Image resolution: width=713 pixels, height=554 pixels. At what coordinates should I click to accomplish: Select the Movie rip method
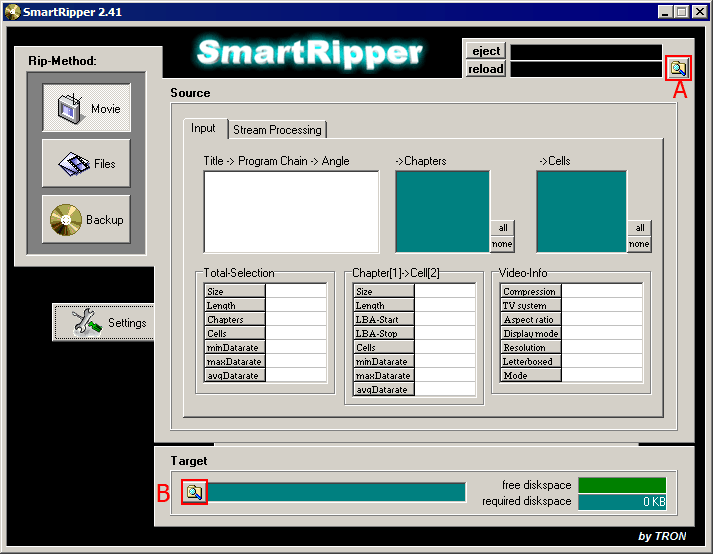pyautogui.click(x=86, y=108)
